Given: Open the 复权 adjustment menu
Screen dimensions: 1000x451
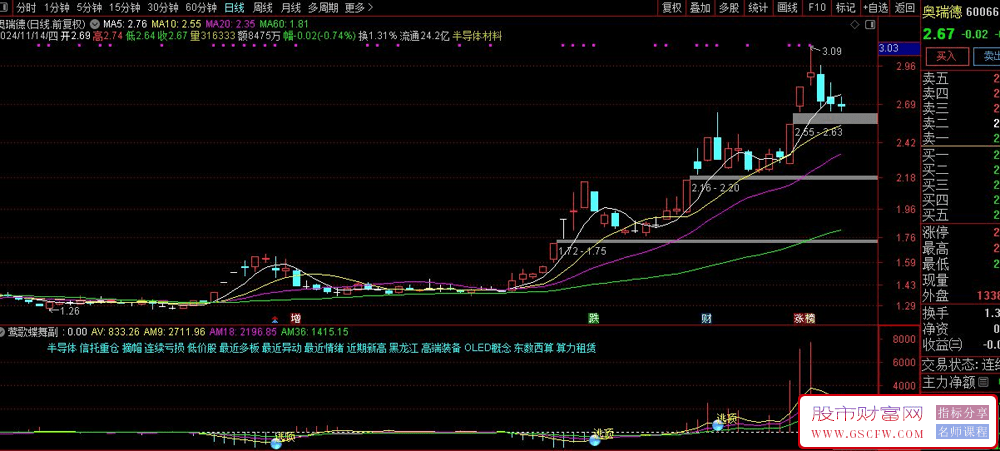Looking at the screenshot, I should [x=672, y=8].
